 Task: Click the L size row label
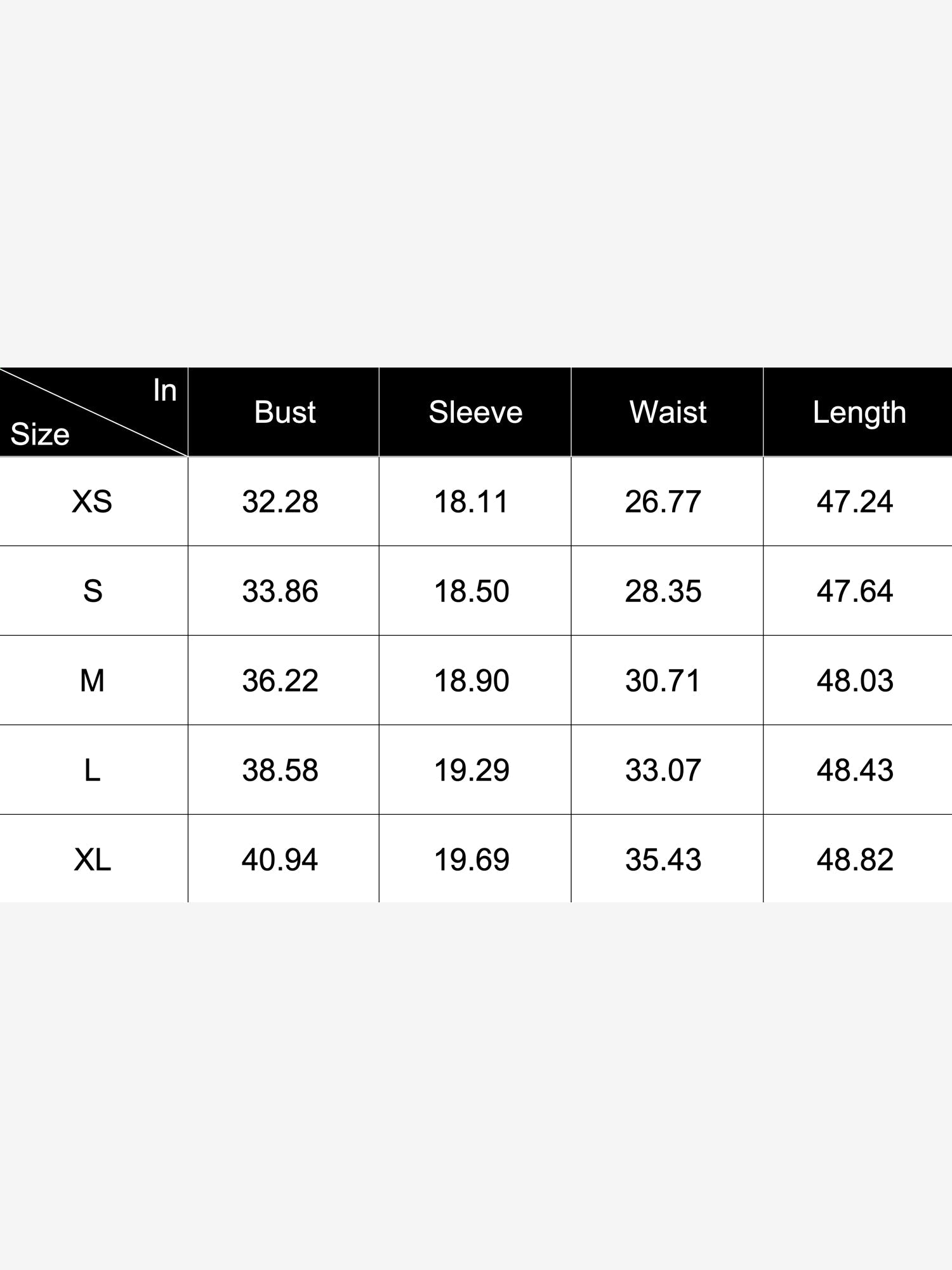92,770
